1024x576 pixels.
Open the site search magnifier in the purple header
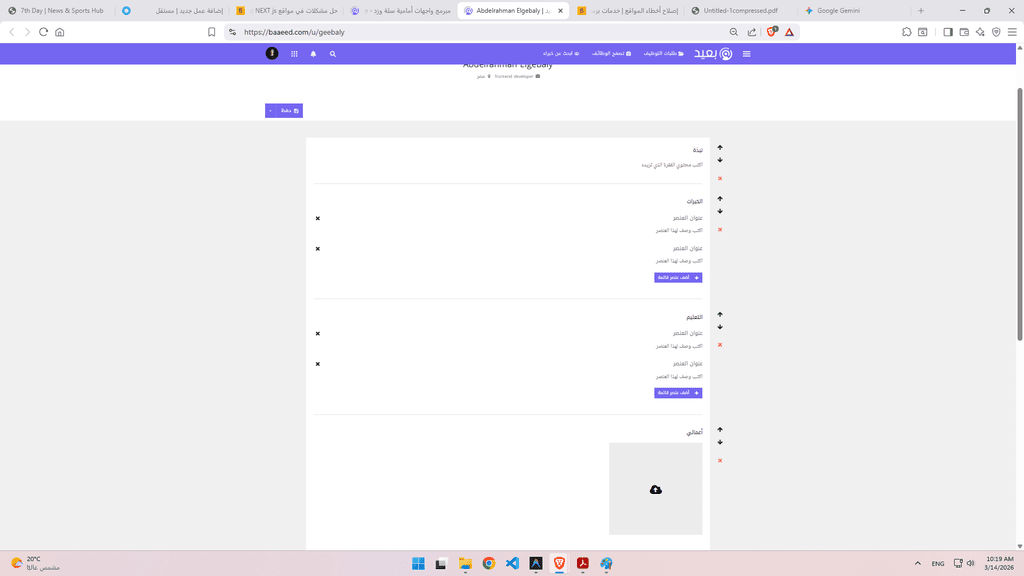point(332,54)
